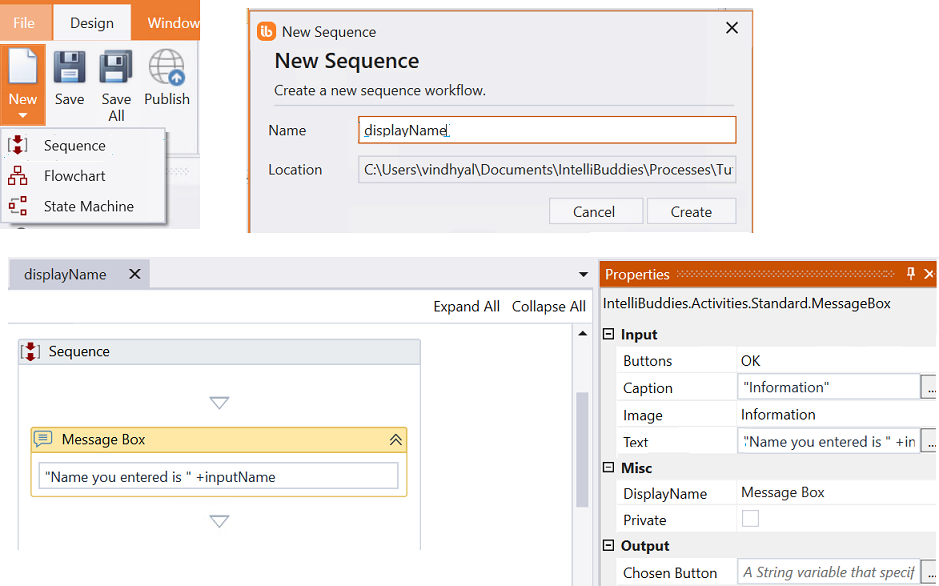Click the drop triangle above Message Box

coord(219,403)
